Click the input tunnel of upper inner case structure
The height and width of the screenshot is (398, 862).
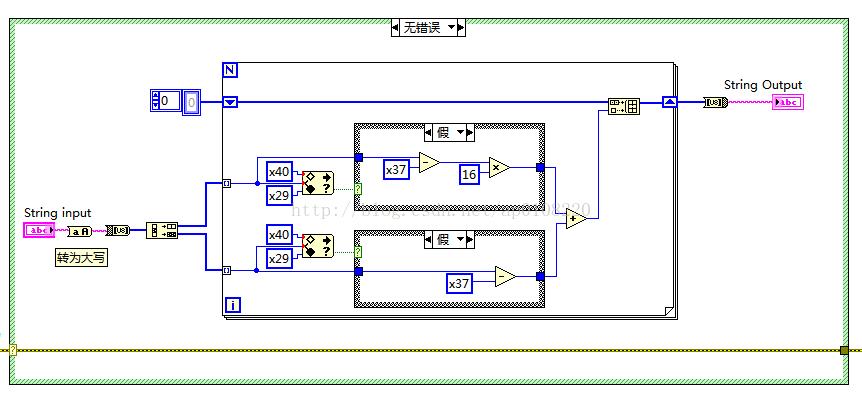358,158
